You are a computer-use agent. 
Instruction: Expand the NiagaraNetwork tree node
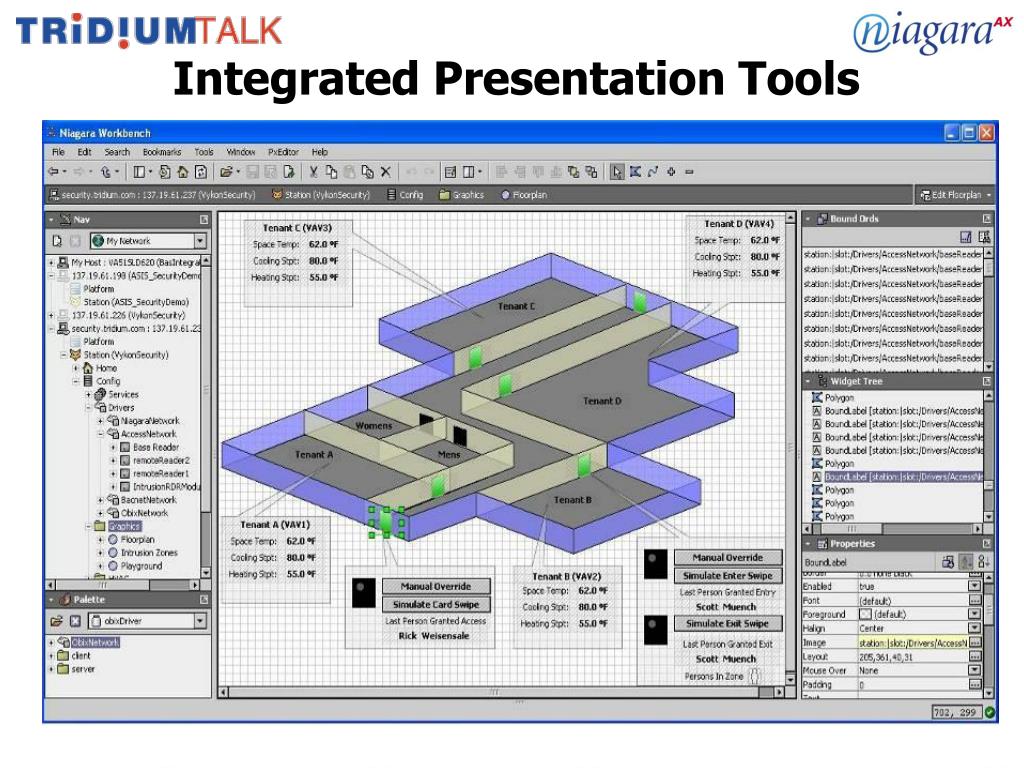(101, 421)
